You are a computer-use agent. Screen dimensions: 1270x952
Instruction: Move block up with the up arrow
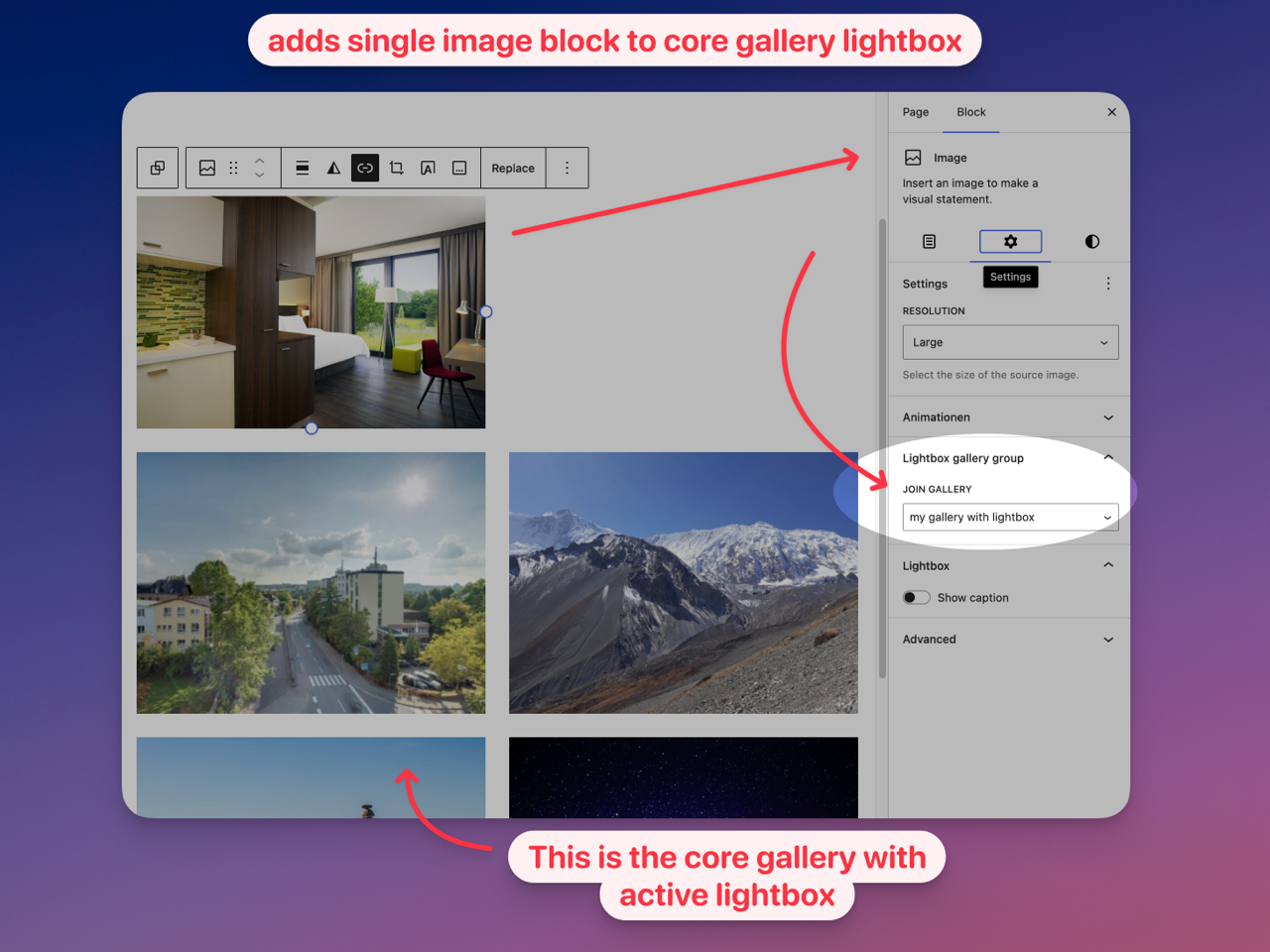260,160
